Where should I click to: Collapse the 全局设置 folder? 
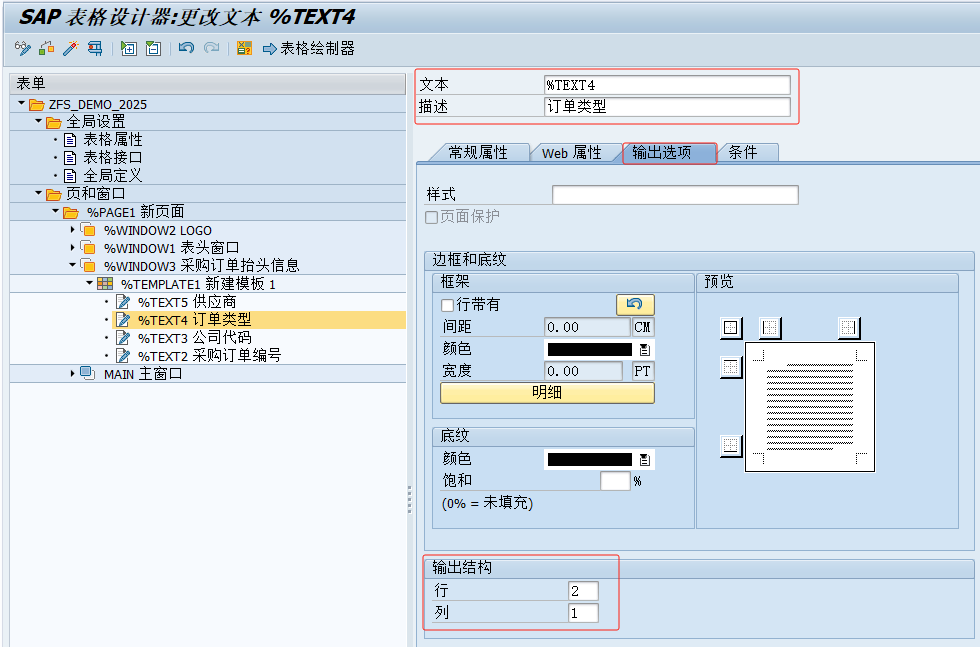(39, 121)
